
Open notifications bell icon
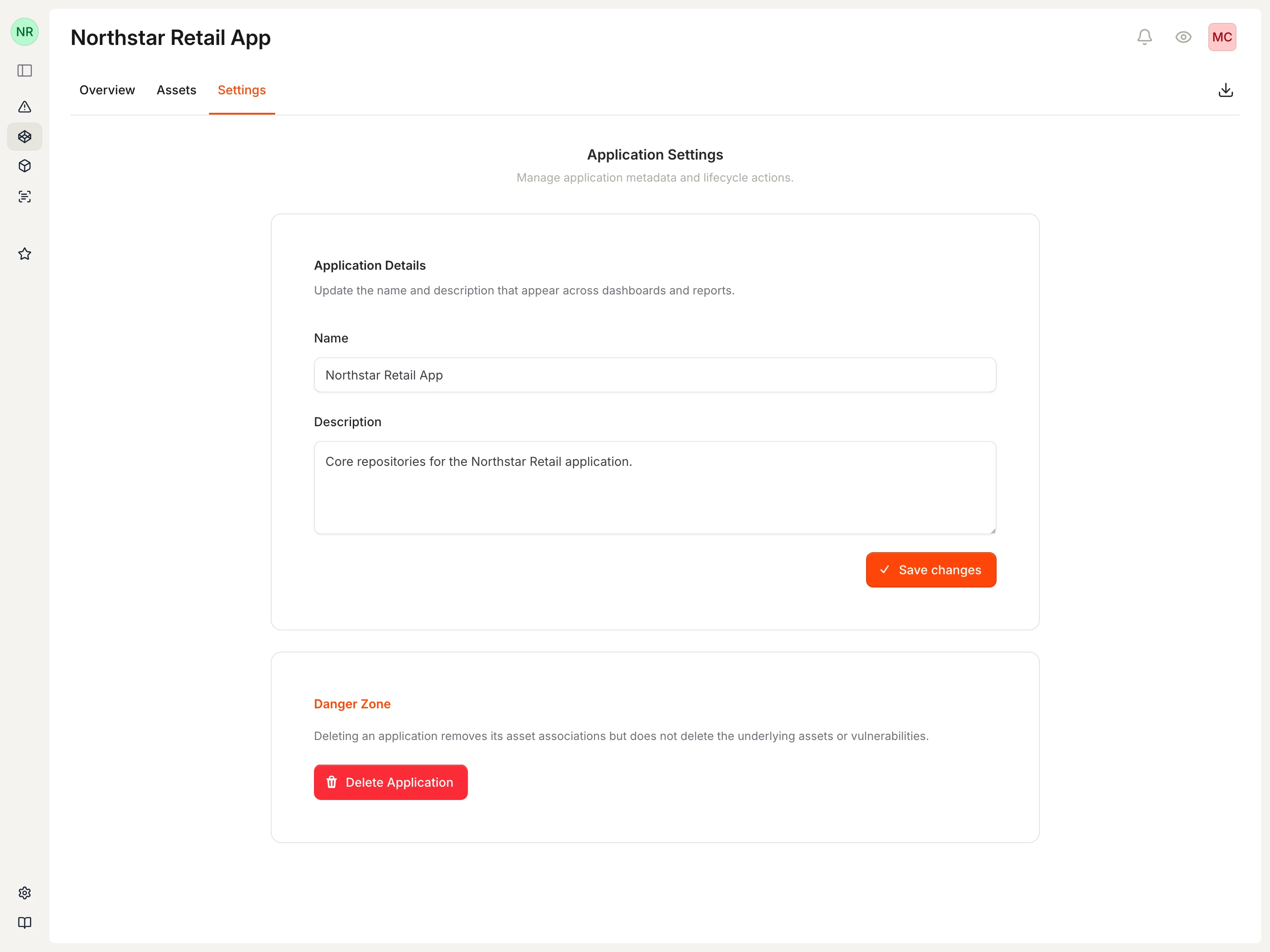click(1144, 37)
